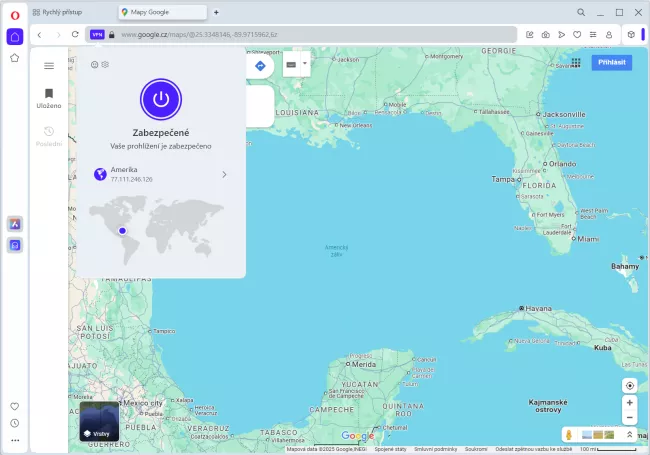
Task: Toggle the VPN power button off
Action: pos(161,99)
